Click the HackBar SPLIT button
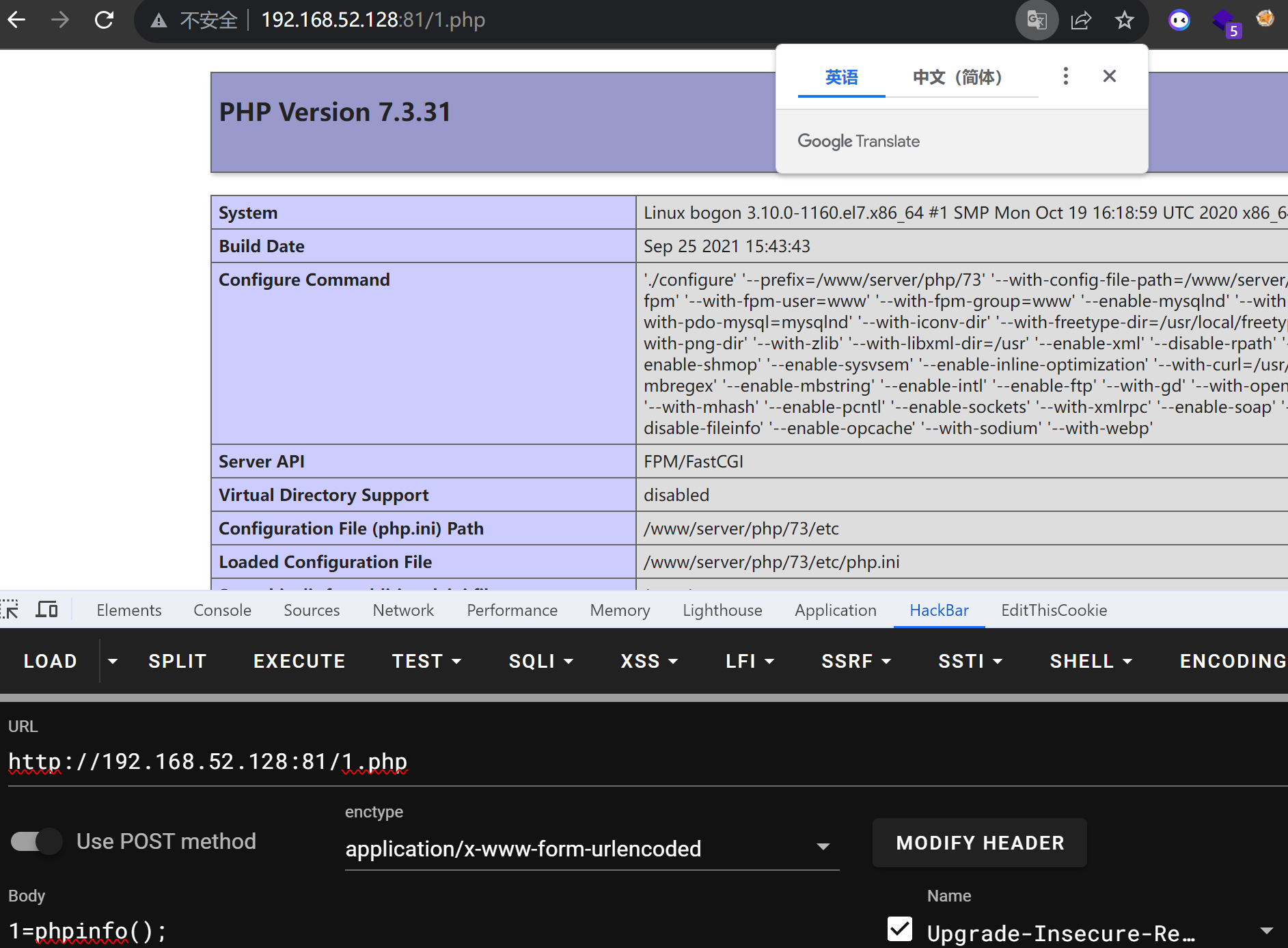1288x948 pixels. click(177, 661)
